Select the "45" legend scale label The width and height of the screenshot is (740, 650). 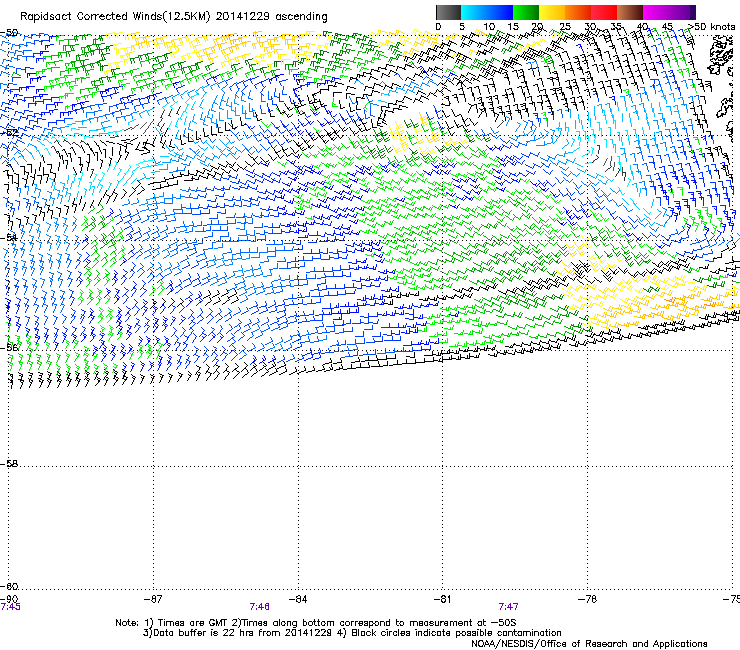coord(667,27)
